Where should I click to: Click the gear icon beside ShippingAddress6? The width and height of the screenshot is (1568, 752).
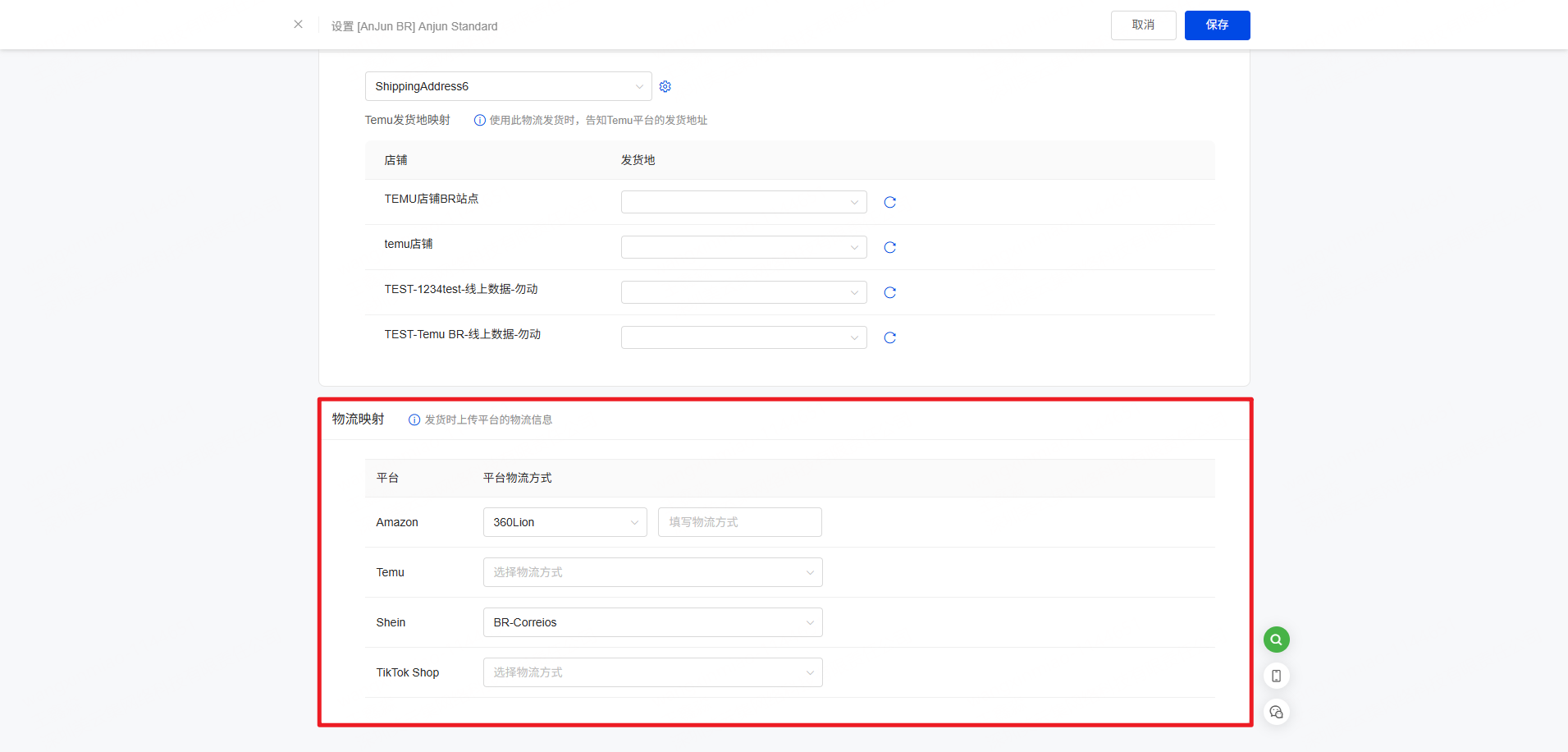coord(665,86)
